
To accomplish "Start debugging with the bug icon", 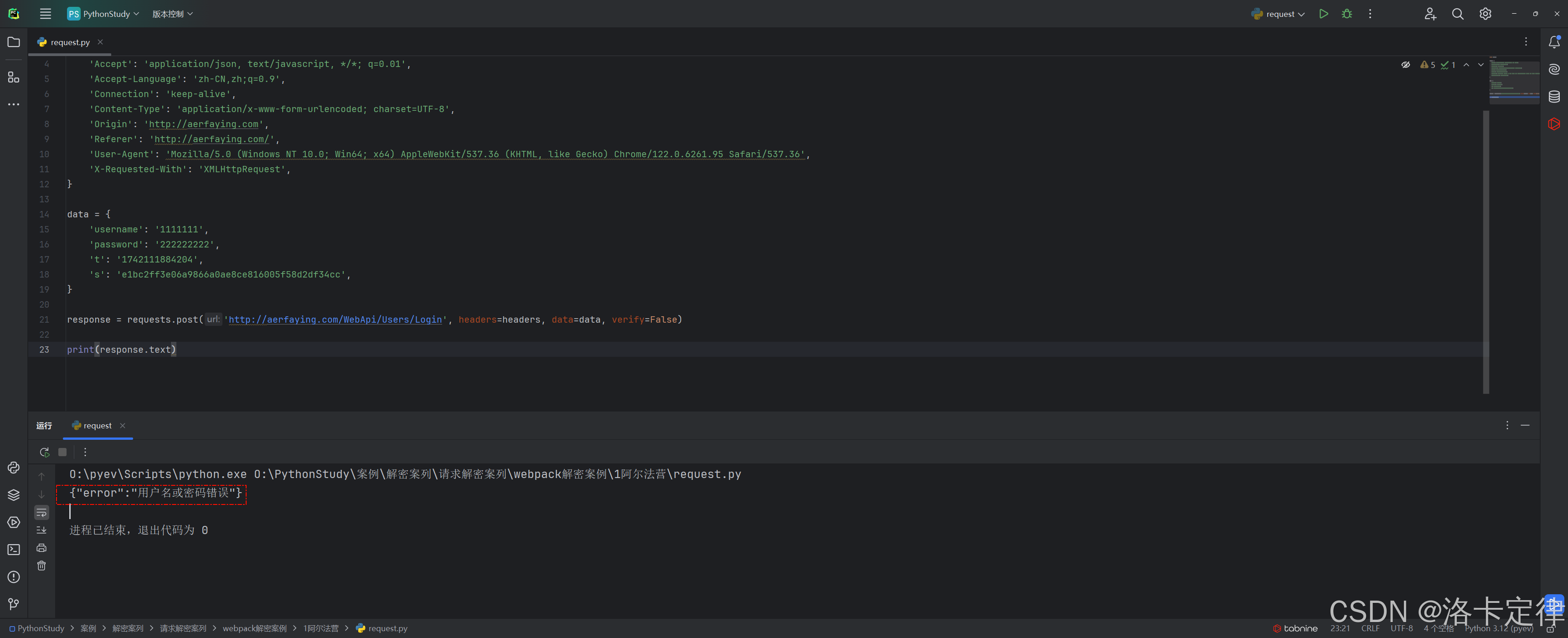I will (1346, 14).
